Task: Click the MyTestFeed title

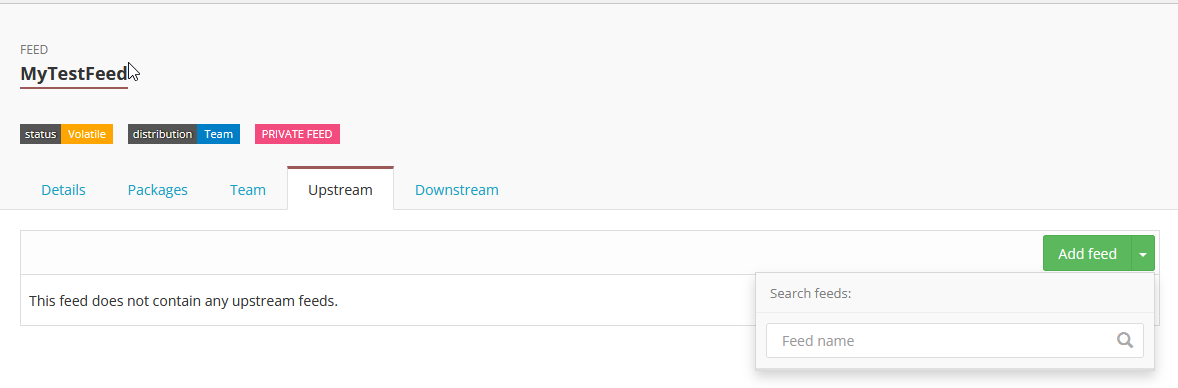Action: click(74, 74)
